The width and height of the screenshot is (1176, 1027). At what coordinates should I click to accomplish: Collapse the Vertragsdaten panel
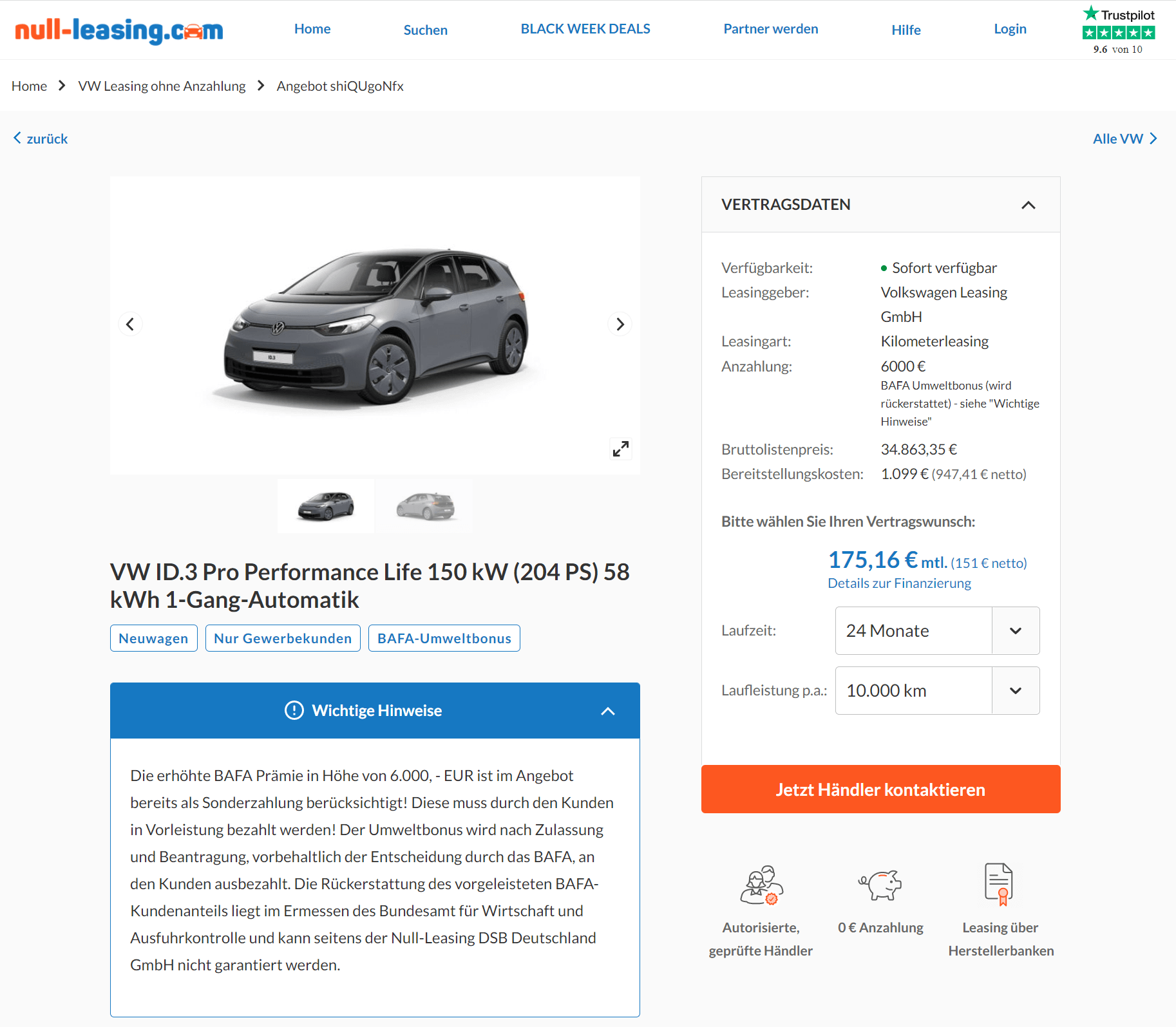(1029, 205)
